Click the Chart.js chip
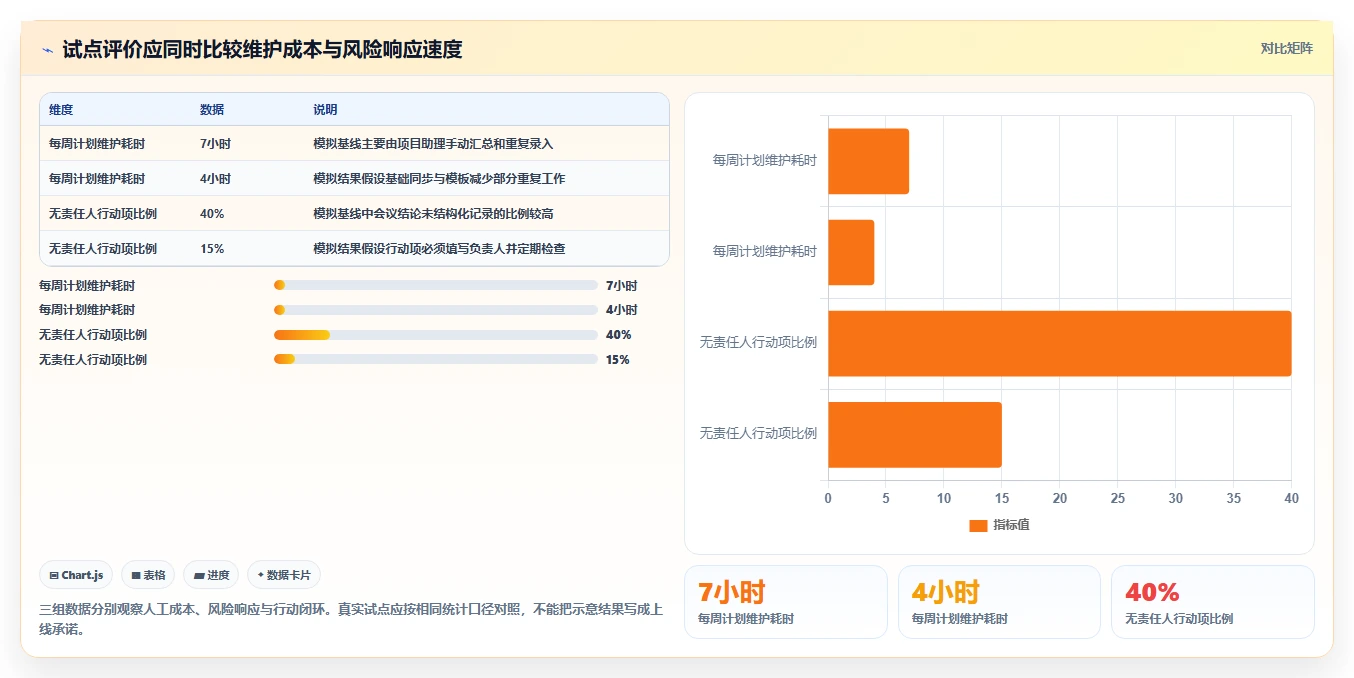 pos(77,575)
